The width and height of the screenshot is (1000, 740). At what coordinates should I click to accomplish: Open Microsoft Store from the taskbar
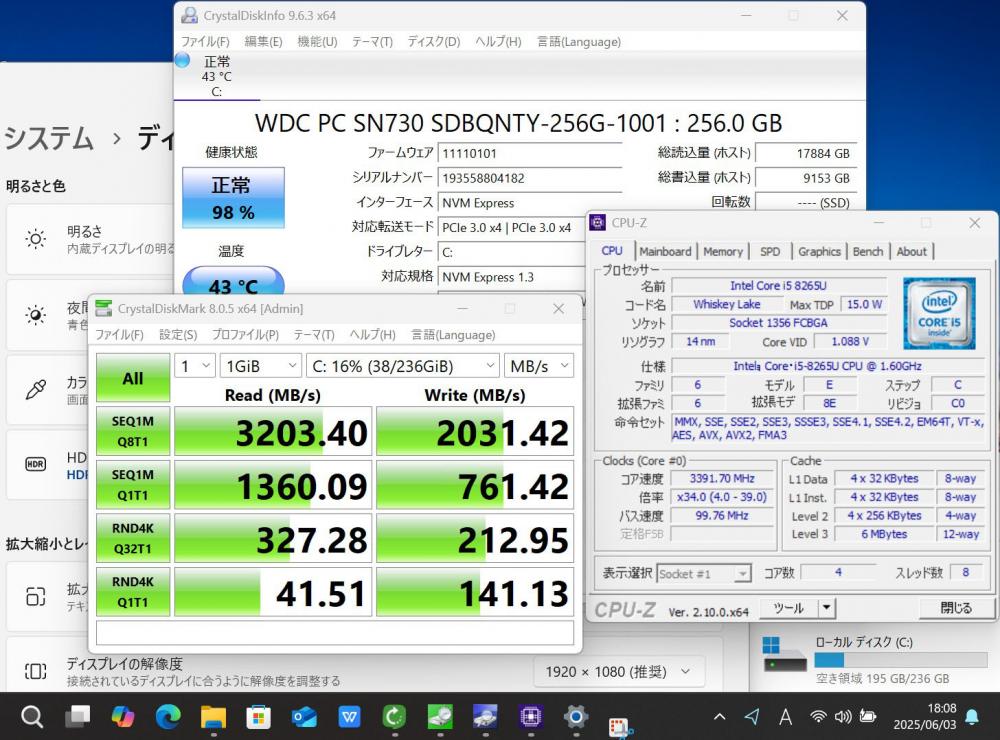coord(258,717)
